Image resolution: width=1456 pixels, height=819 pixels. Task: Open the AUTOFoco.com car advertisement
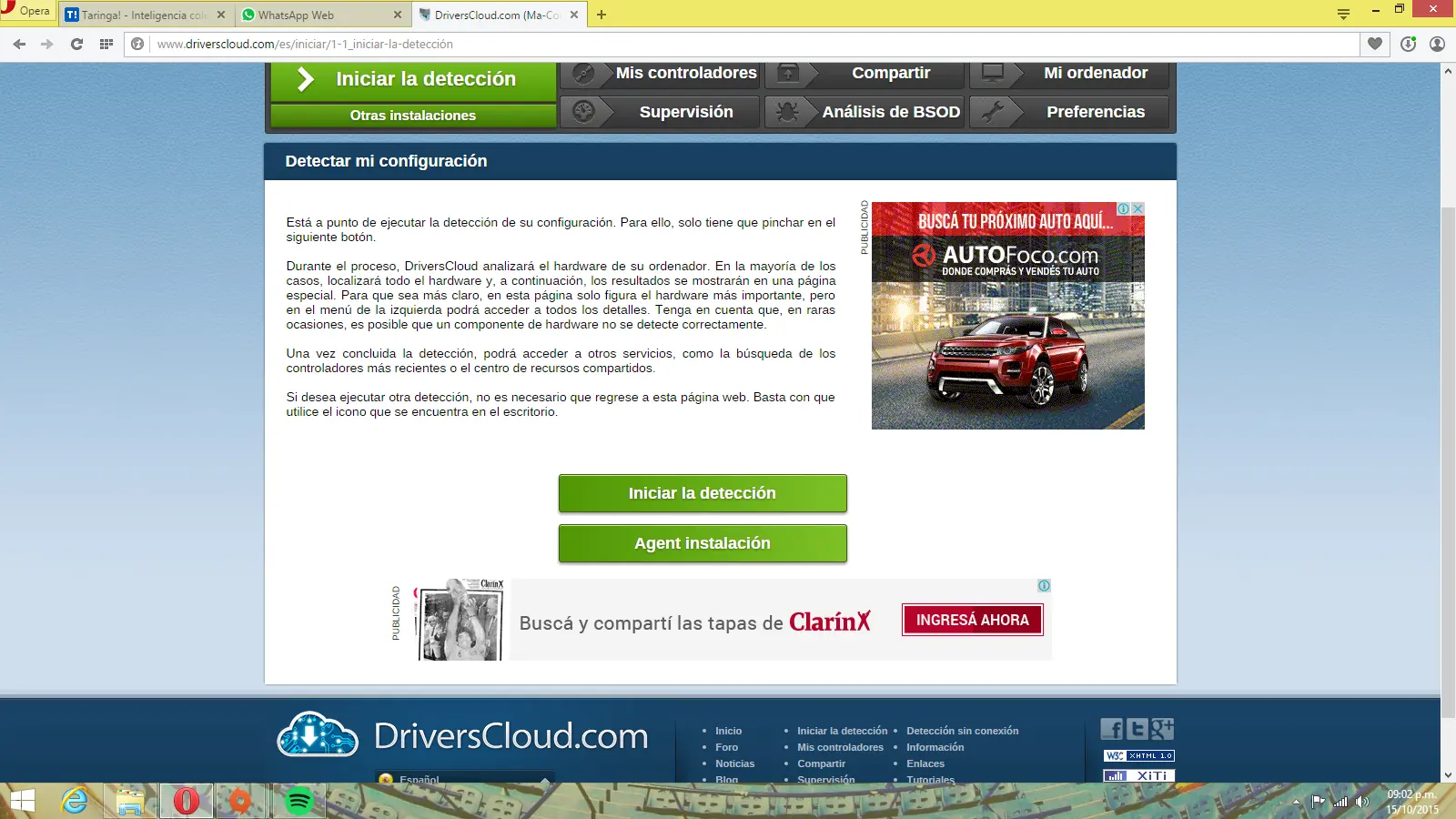[x=1008, y=316]
